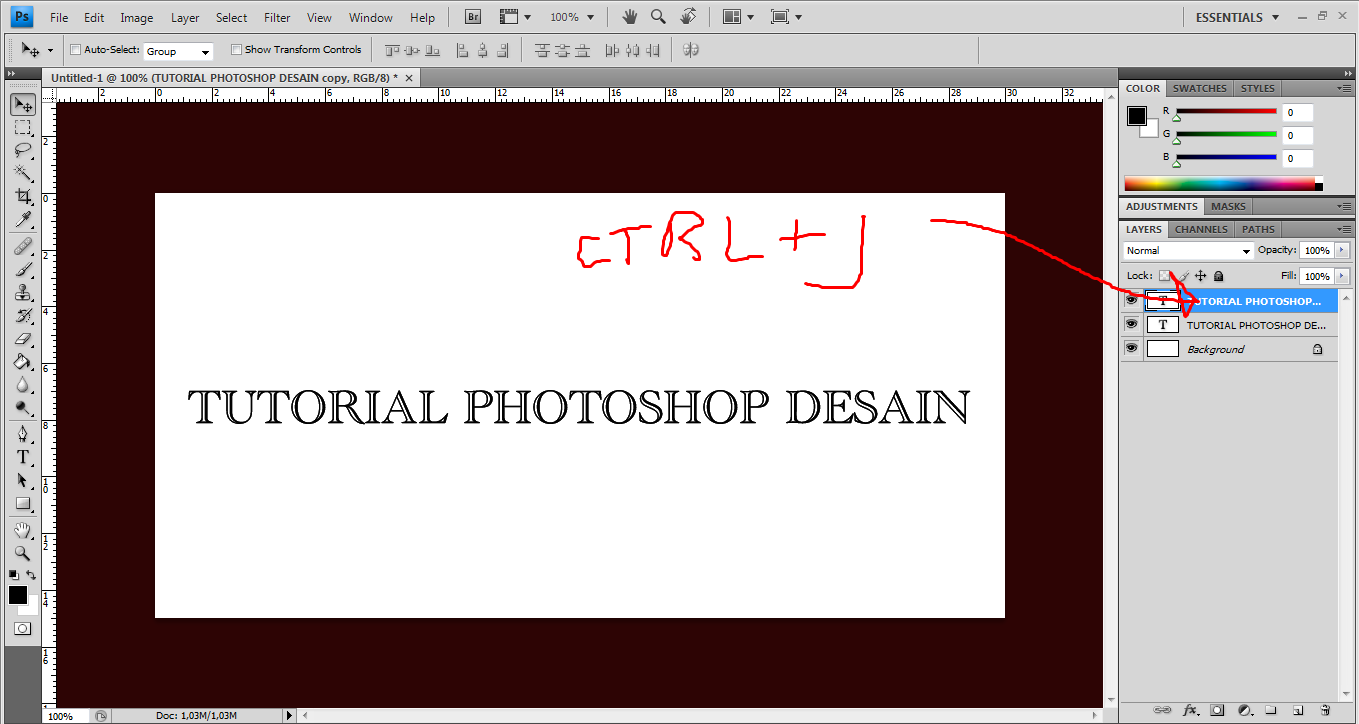1359x724 pixels.
Task: Select the Horizontal Type tool
Action: 23,457
